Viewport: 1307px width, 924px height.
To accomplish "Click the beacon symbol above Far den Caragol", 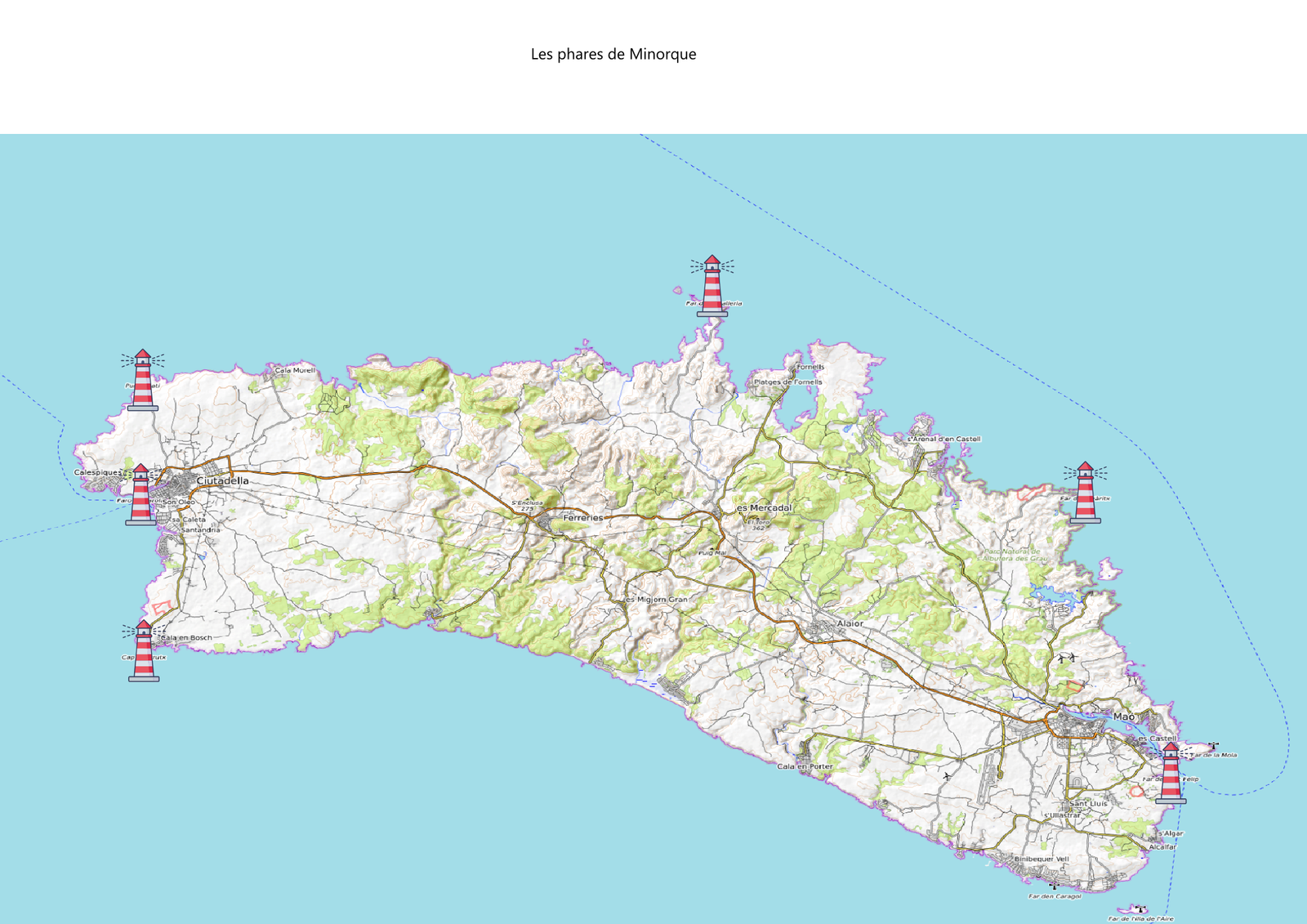I will [x=1054, y=886].
